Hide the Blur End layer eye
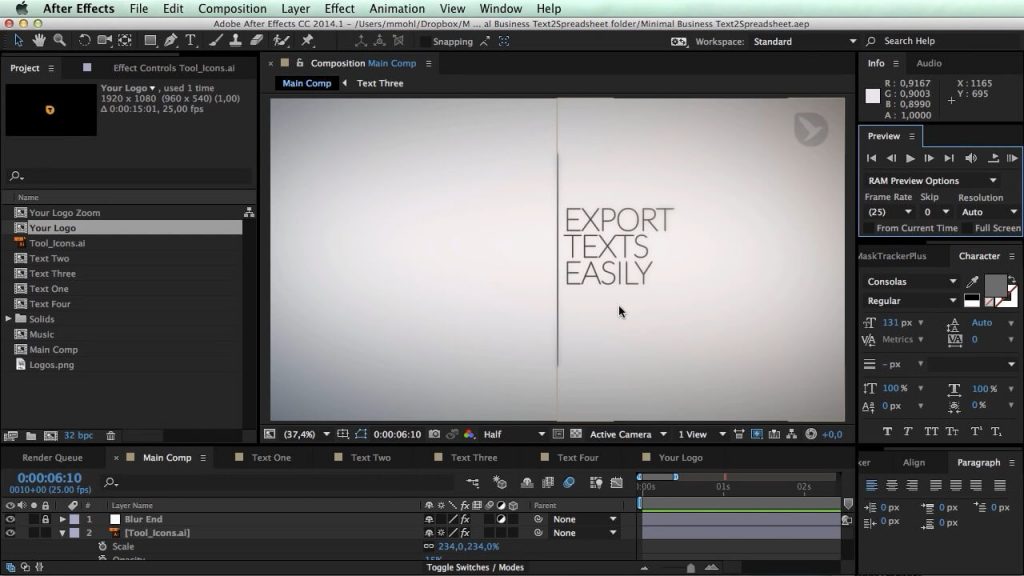Viewport: 1024px width, 576px height. (11, 519)
